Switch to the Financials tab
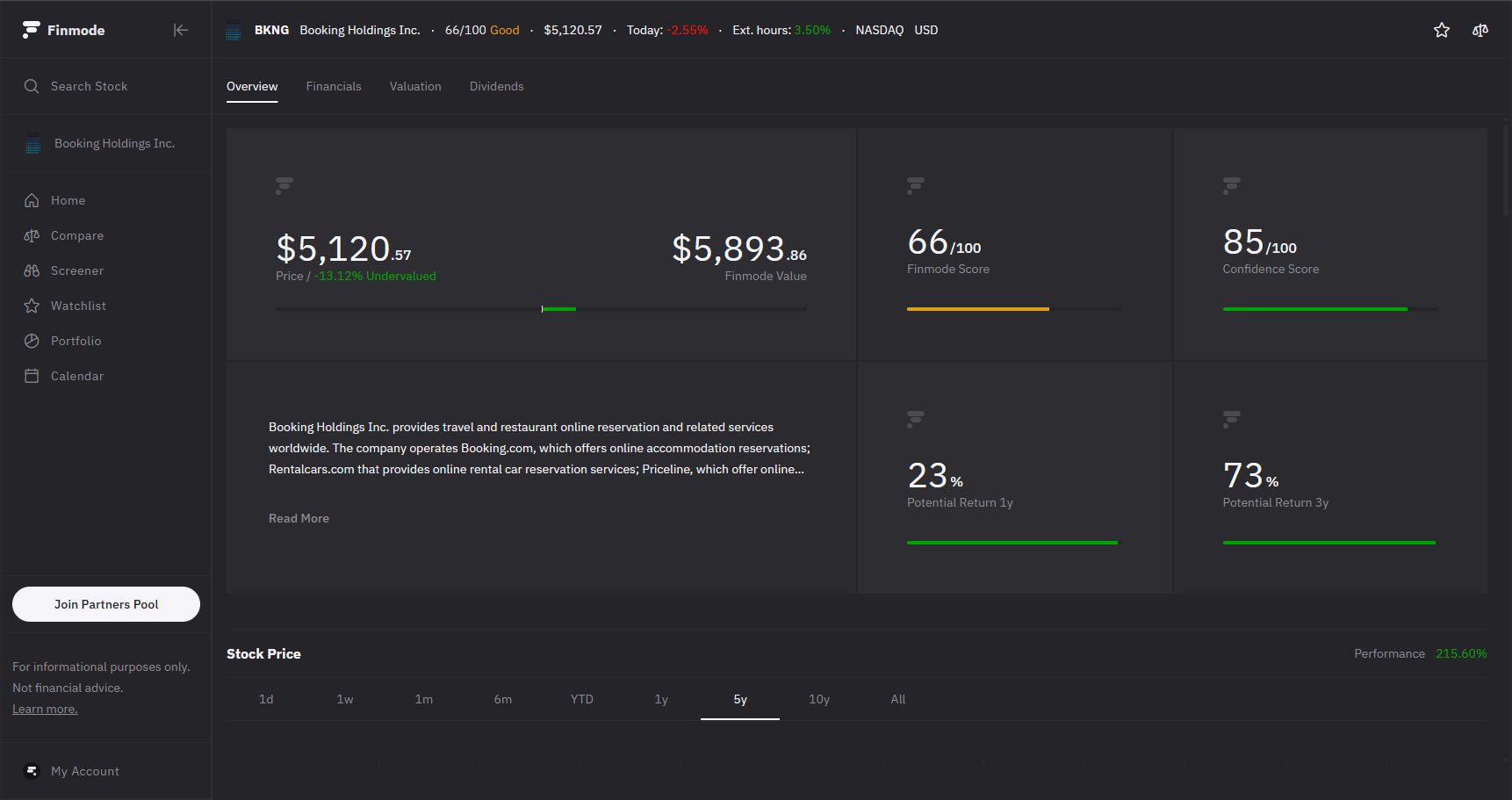Screen dimensions: 1512x800 [334, 86]
